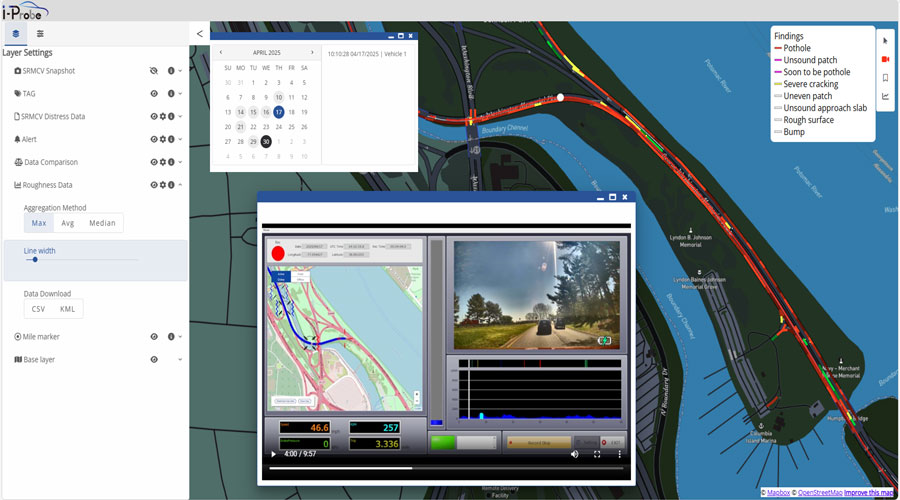Open settings gear for Data Comparison
Viewport: 900px width, 500px height.
(162, 162)
